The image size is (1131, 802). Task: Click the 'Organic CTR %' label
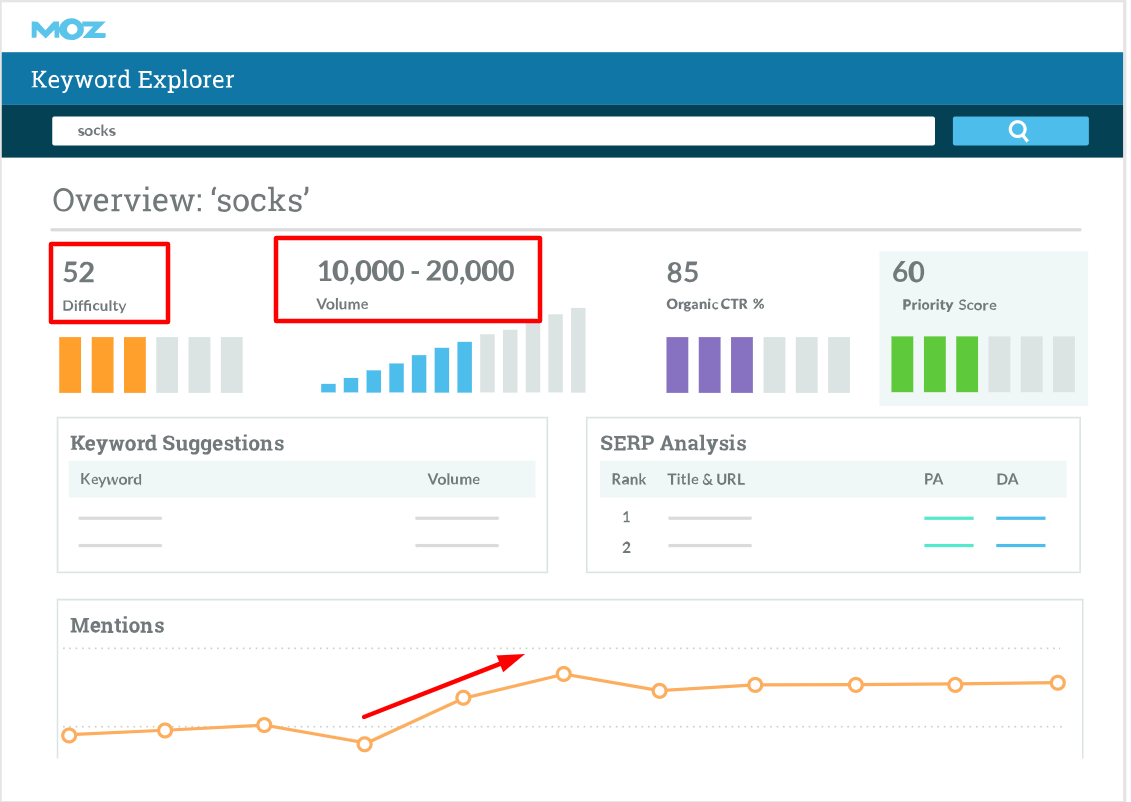click(x=715, y=304)
